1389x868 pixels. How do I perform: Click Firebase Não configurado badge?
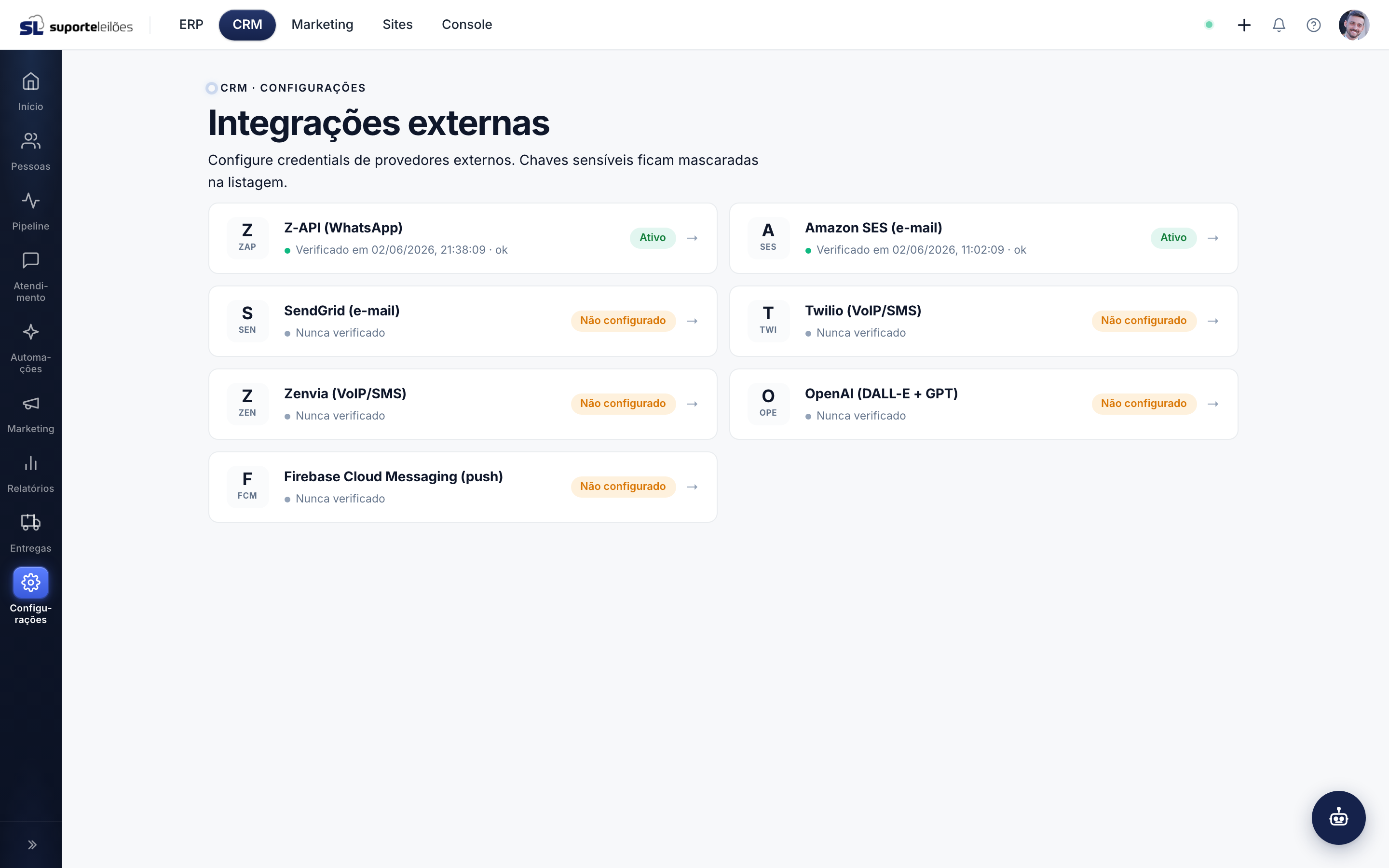(x=623, y=487)
